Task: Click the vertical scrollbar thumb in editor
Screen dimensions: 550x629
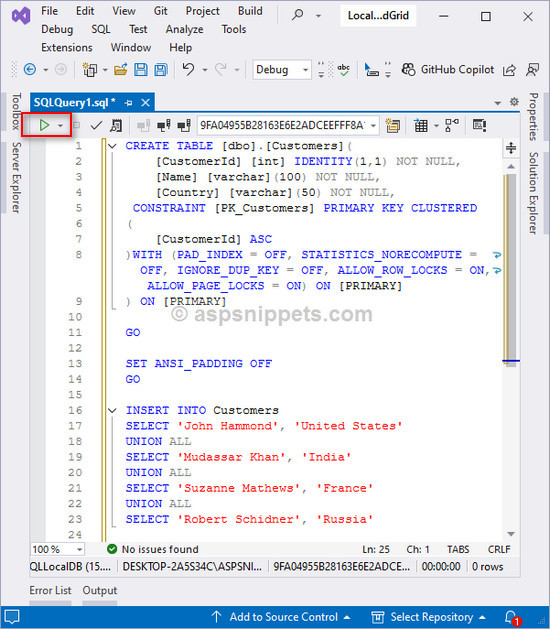Action: coord(511,269)
